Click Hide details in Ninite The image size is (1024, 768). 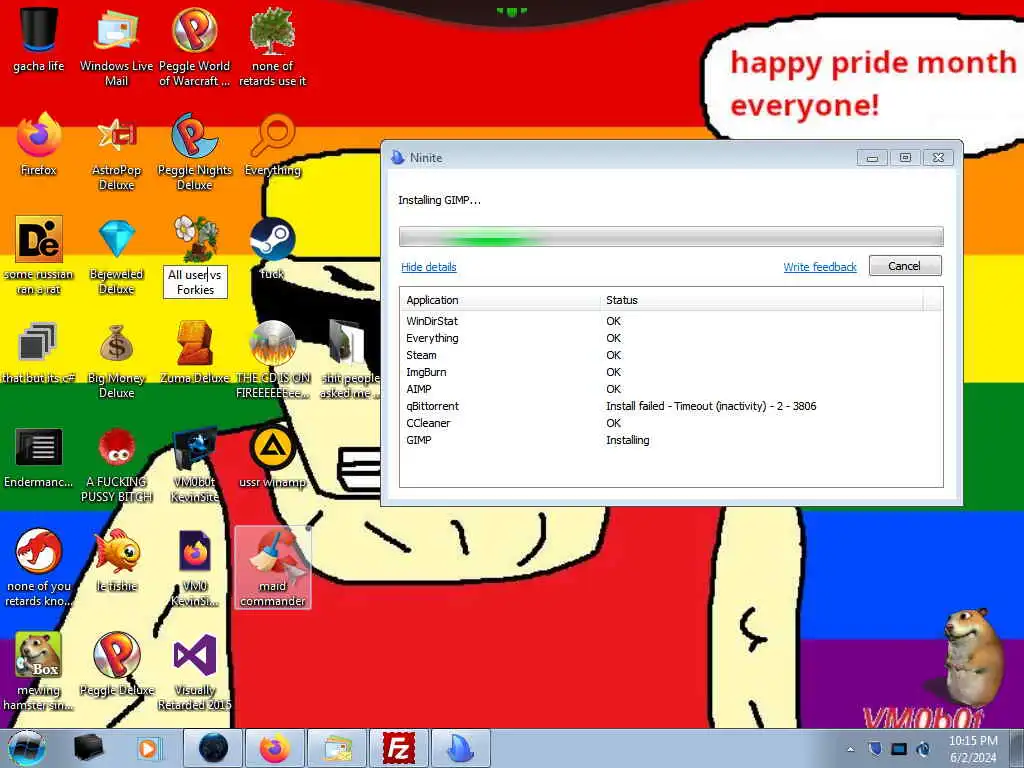click(x=428, y=267)
